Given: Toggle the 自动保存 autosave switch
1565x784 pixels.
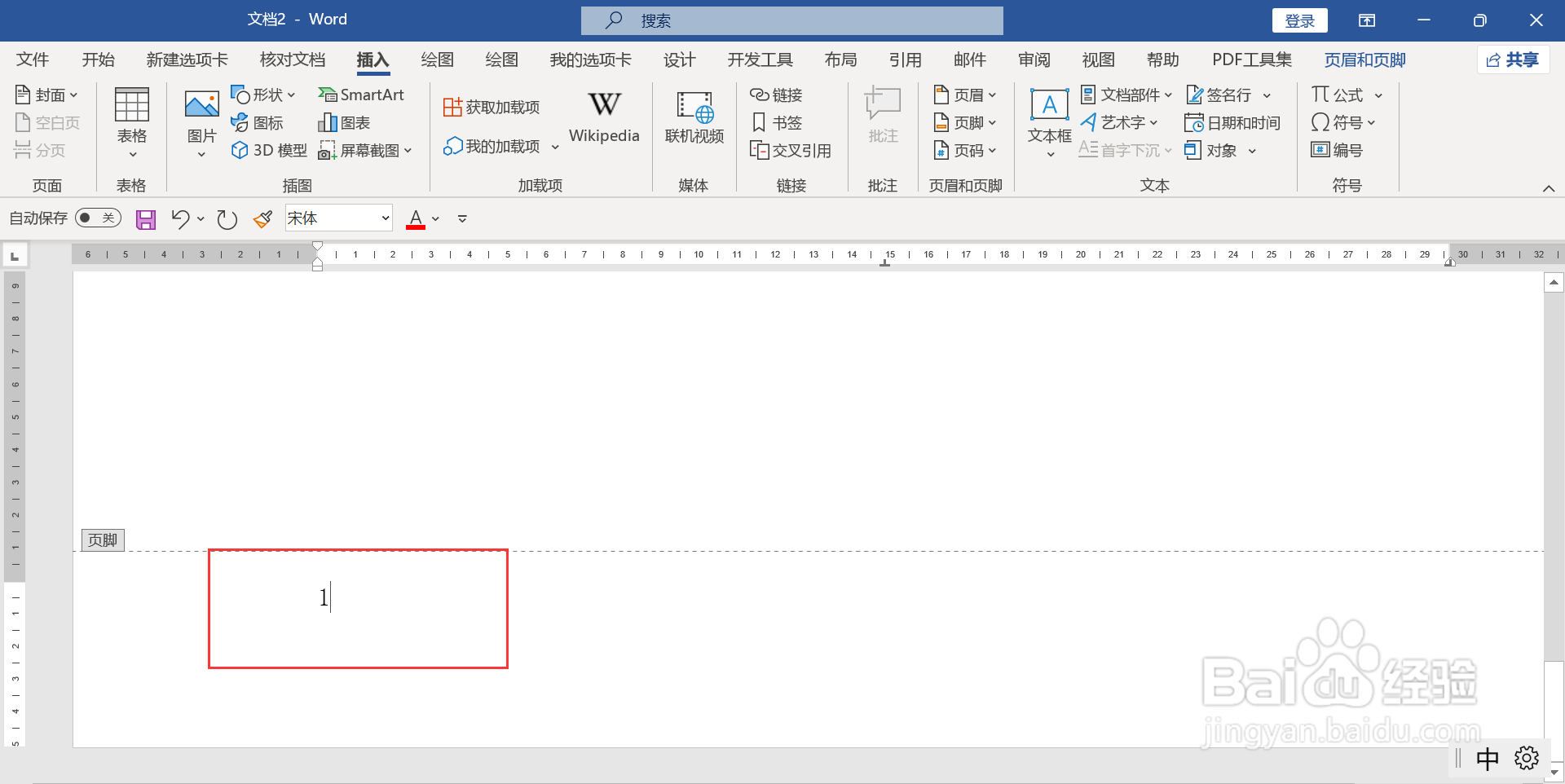Looking at the screenshot, I should (x=98, y=218).
